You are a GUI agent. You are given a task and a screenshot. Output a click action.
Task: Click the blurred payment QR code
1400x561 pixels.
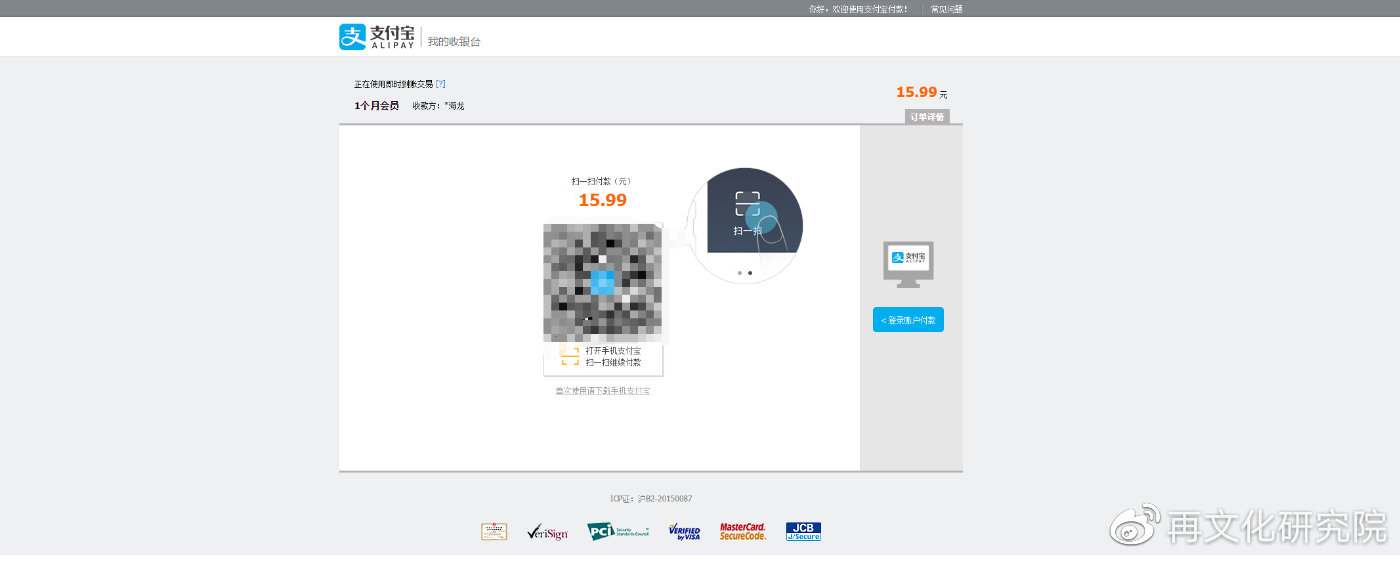(602, 282)
